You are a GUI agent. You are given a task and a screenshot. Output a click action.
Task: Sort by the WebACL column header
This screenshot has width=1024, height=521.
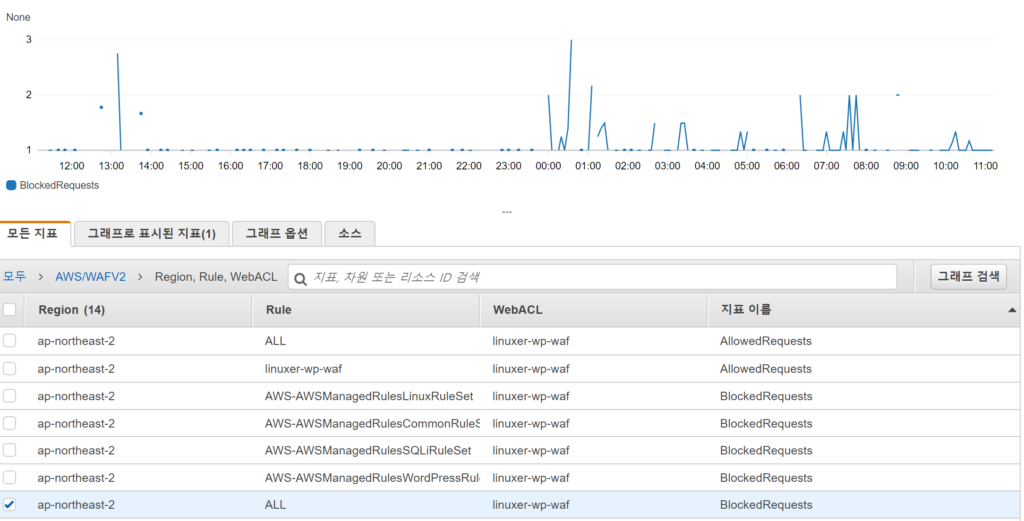point(518,310)
